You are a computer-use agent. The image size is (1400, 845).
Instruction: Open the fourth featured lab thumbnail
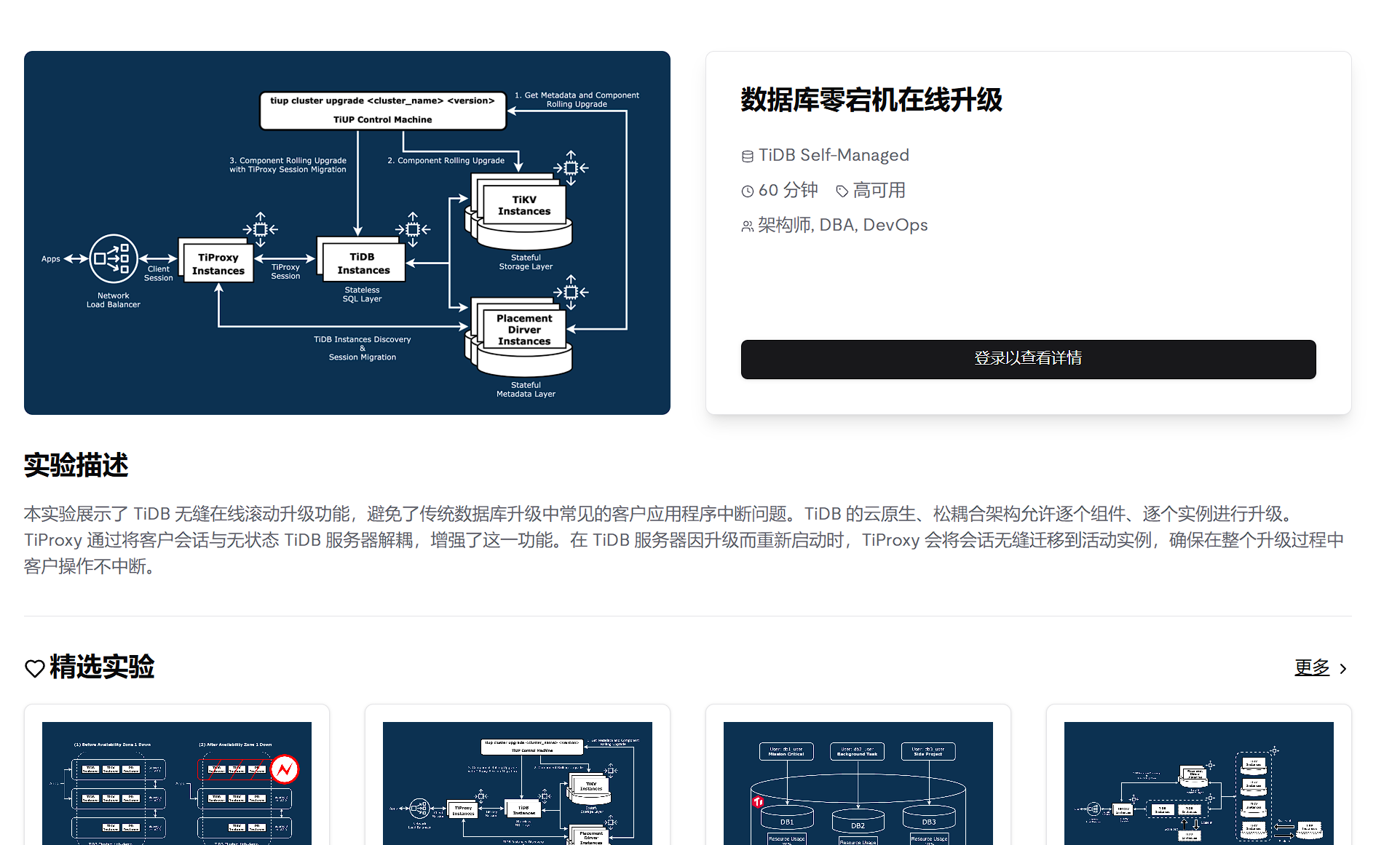[x=1199, y=783]
